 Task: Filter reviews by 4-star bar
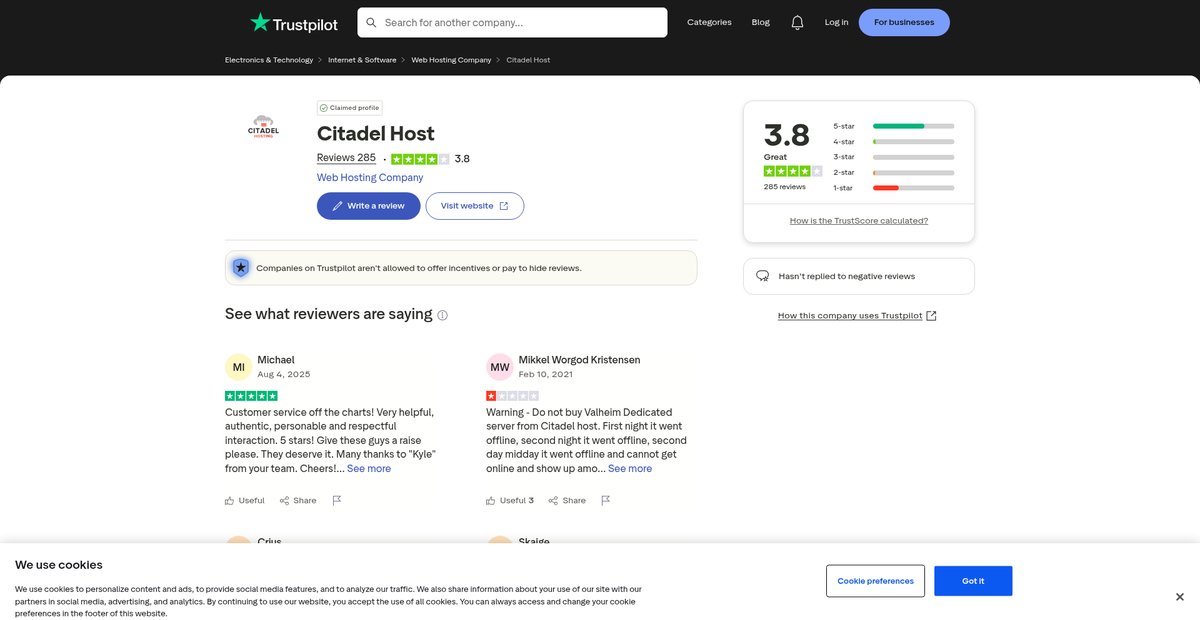[x=913, y=141]
